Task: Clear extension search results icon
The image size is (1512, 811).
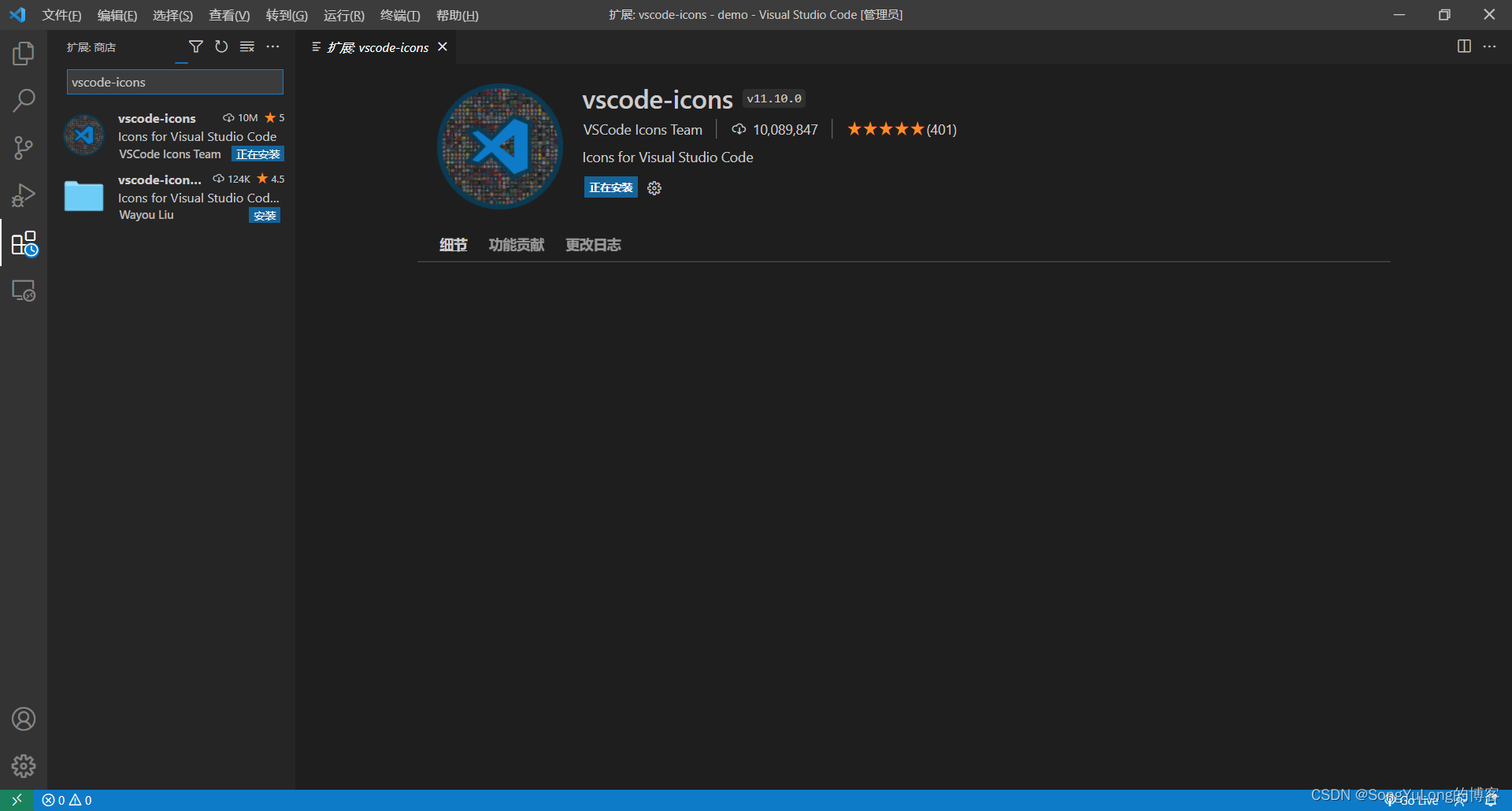Action: pyautogui.click(x=247, y=47)
